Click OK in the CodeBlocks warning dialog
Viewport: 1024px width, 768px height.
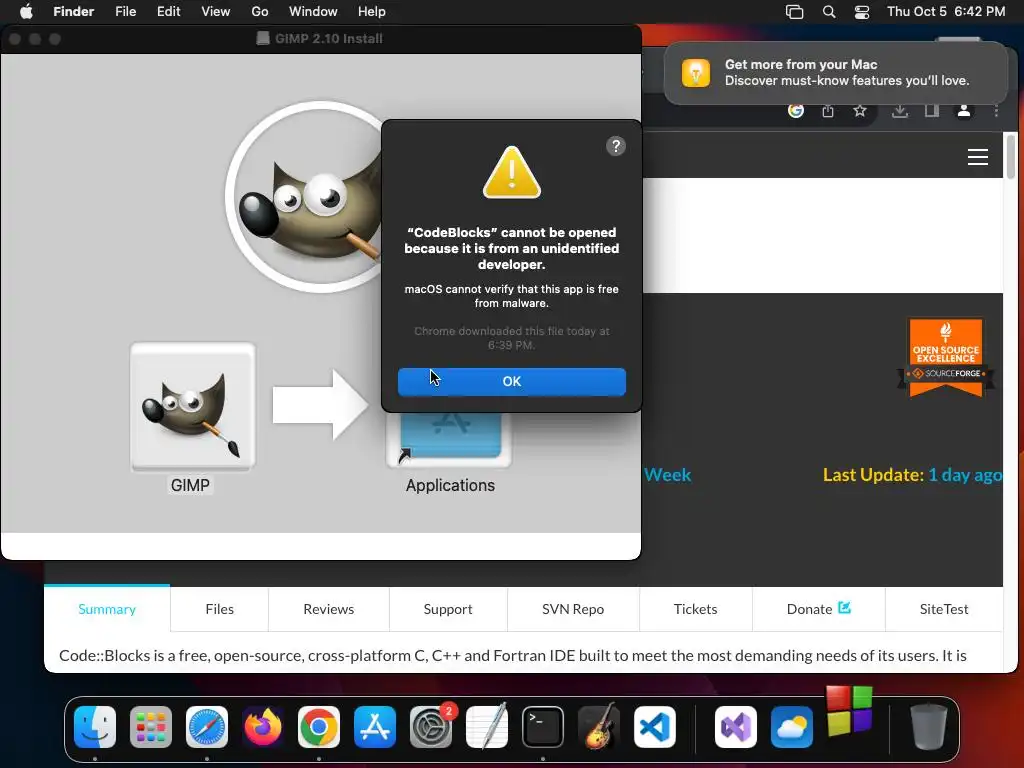pyautogui.click(x=511, y=381)
